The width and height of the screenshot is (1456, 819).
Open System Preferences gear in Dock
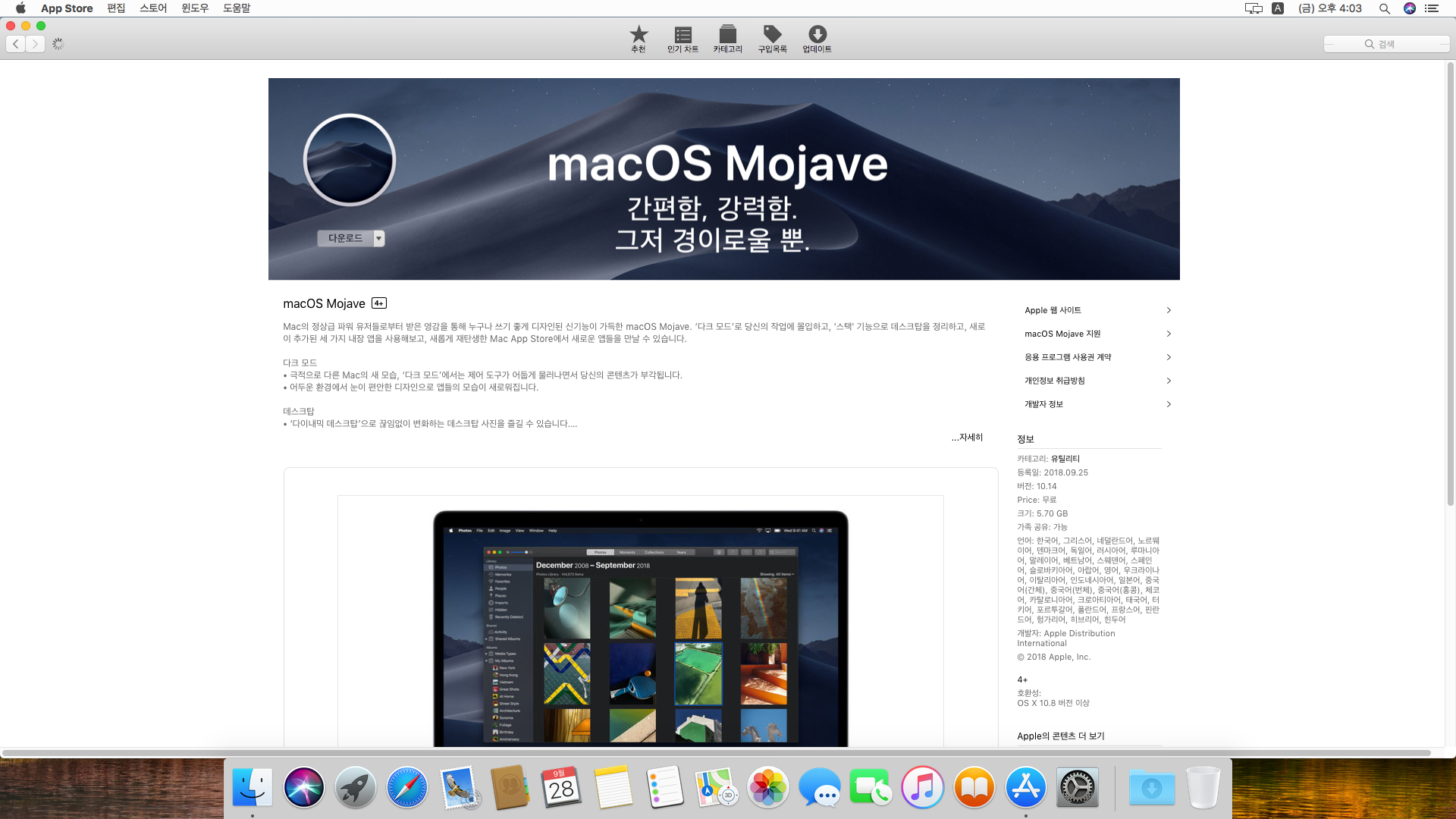point(1077,788)
